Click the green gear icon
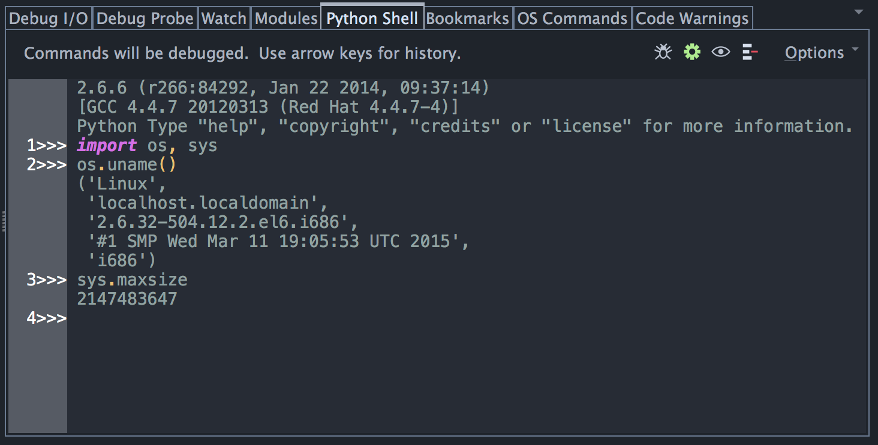Screen dimensions: 878x445 pos(691,52)
